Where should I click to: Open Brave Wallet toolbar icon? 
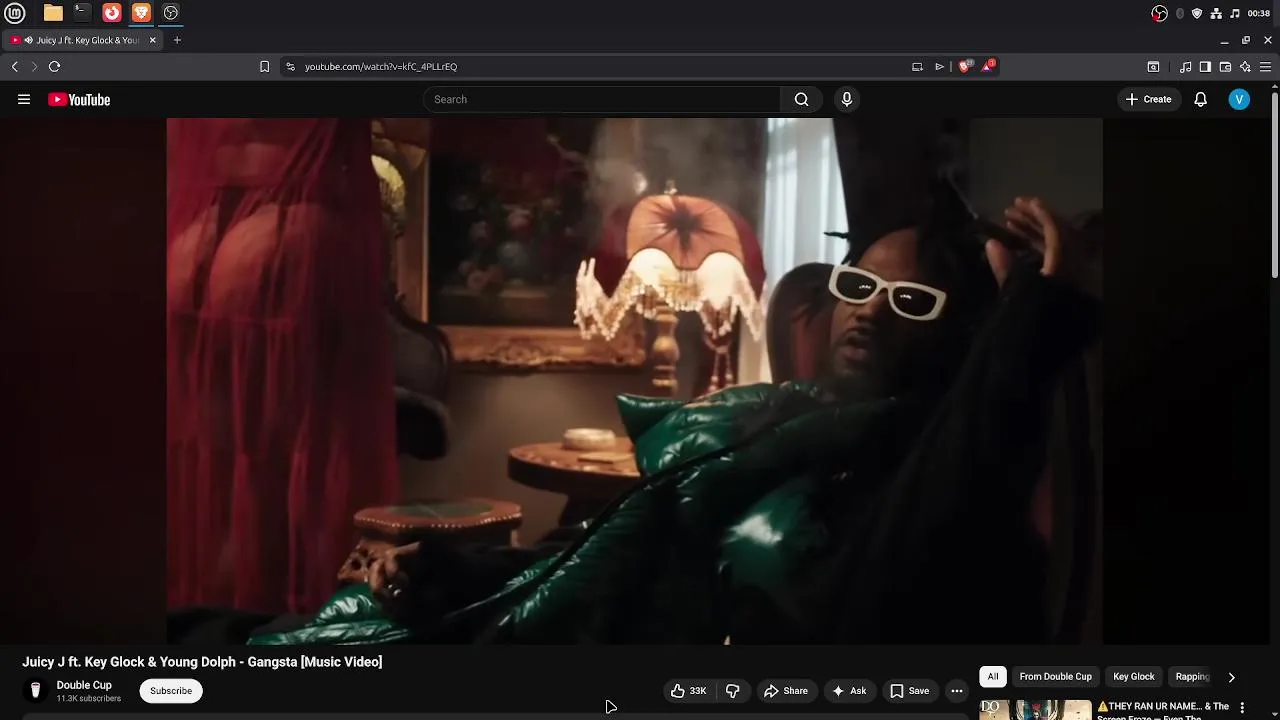tap(1225, 66)
